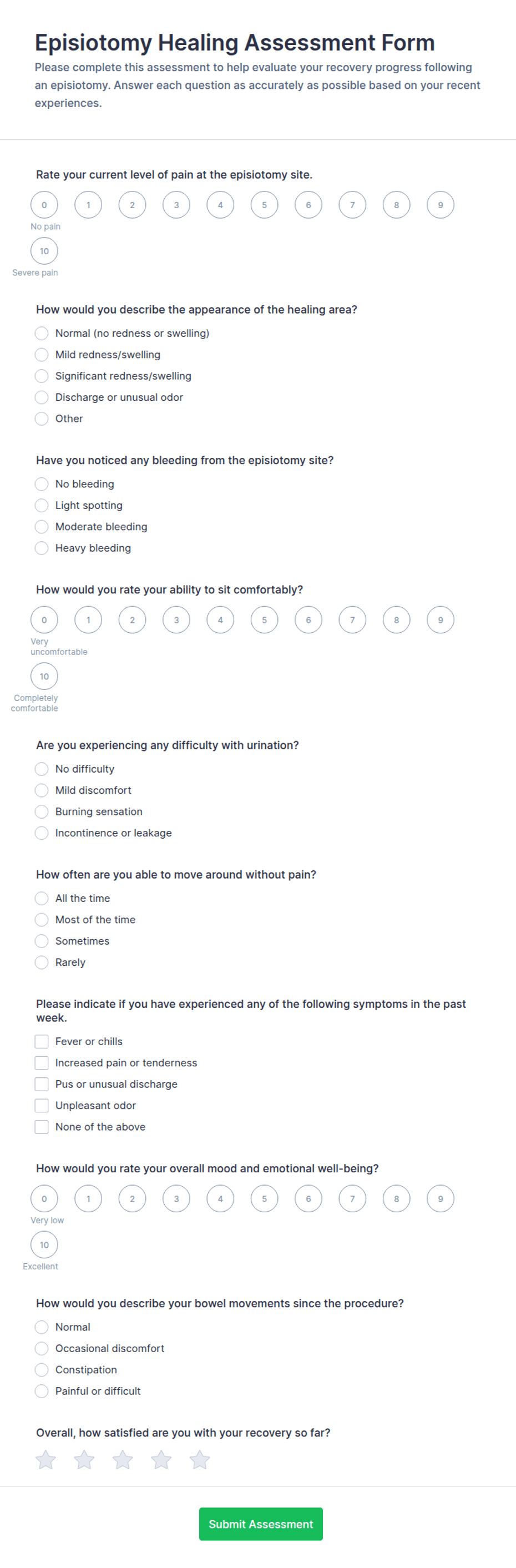This screenshot has height=1568, width=516.
Task: Select pain level 10, Severe pain
Action: tap(44, 251)
